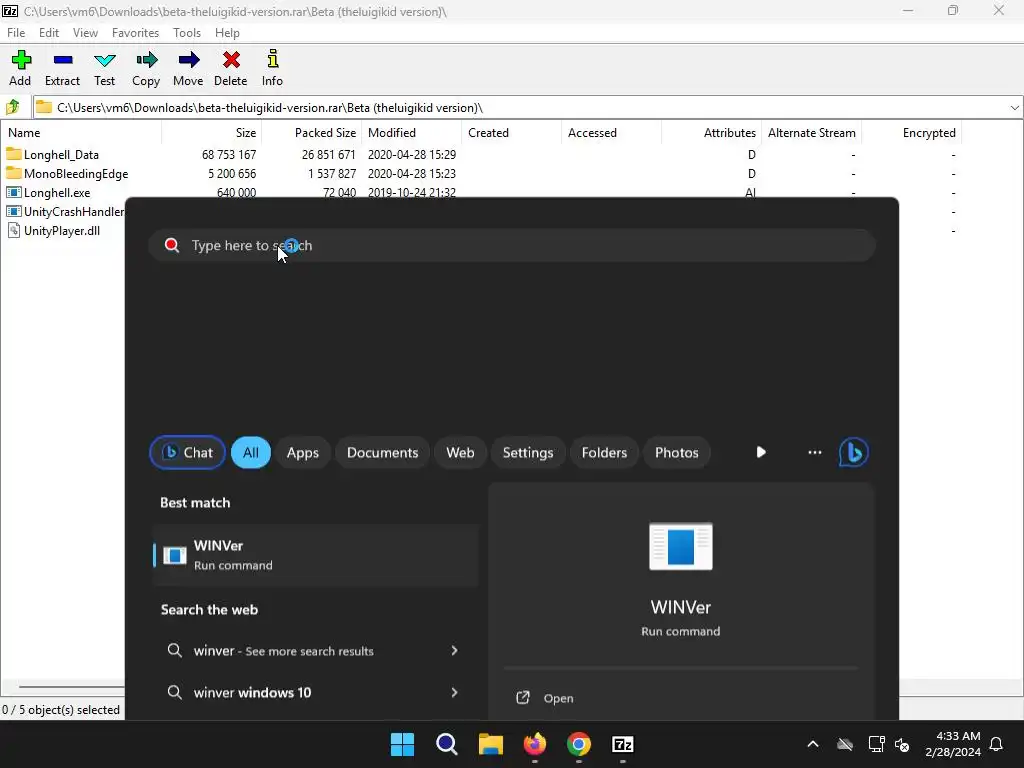Viewport: 1024px width, 768px height.
Task: Expand winver web search results arrow
Action: pyautogui.click(x=455, y=650)
